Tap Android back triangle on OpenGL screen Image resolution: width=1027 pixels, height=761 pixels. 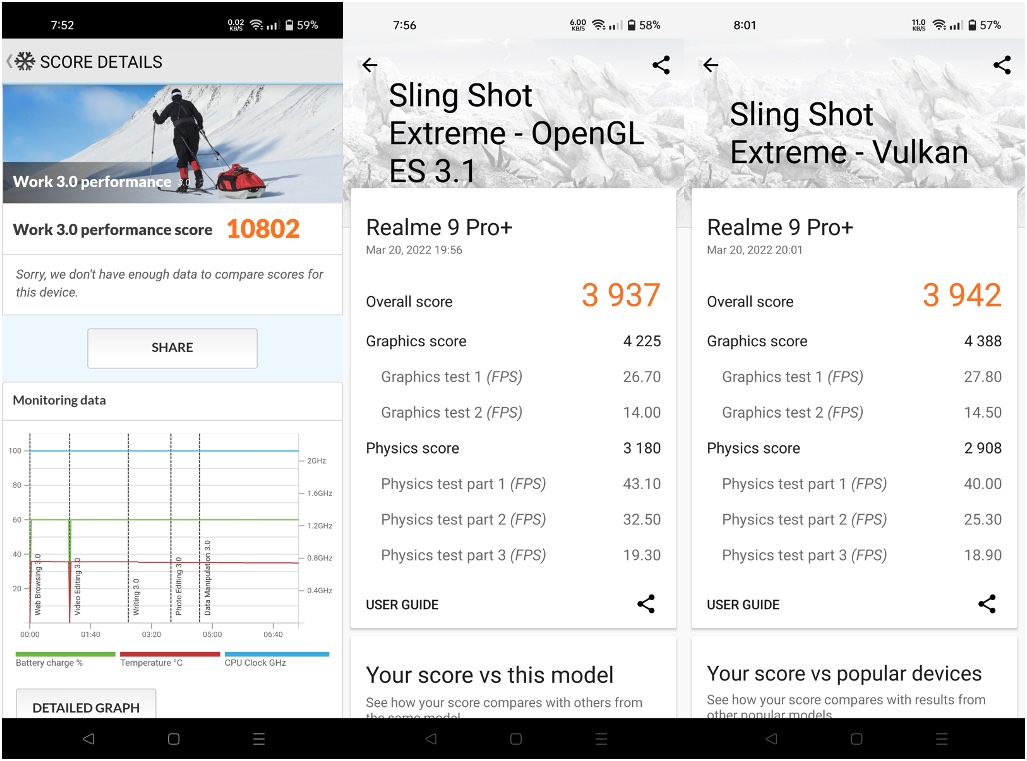point(430,739)
